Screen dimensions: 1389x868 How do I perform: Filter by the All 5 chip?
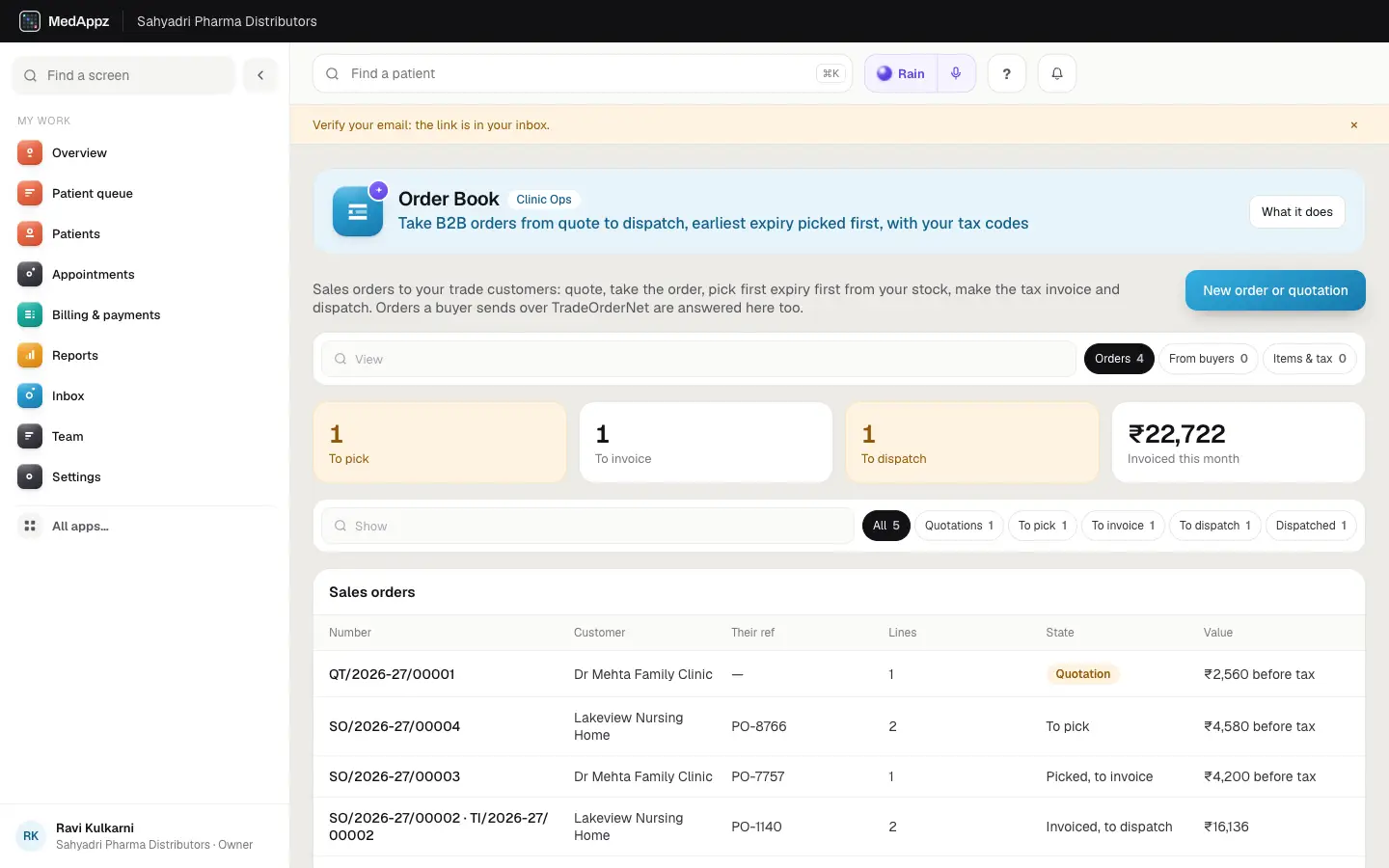886,526
